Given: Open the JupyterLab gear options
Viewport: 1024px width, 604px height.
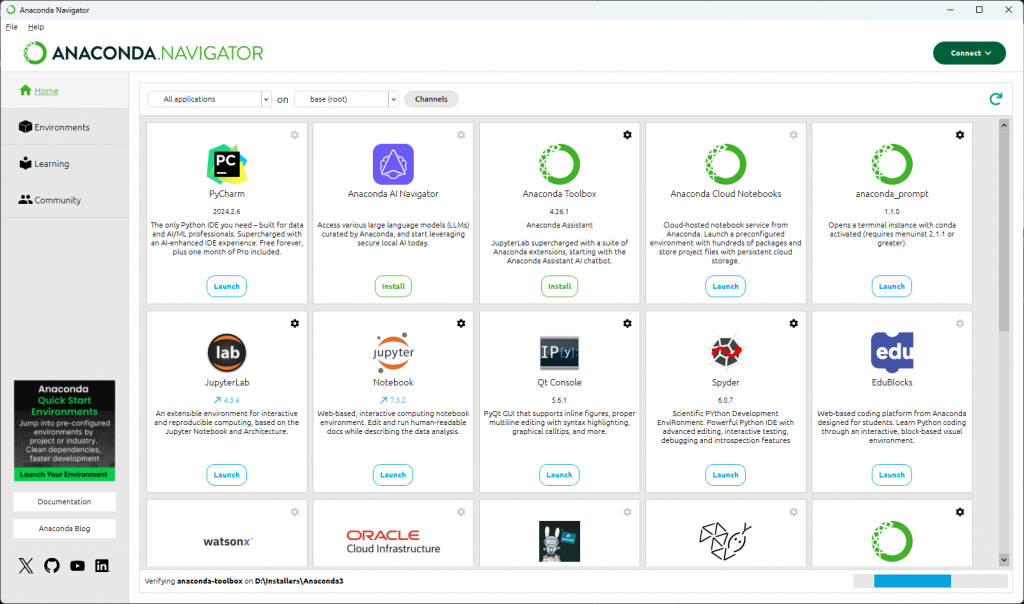Looking at the screenshot, I should (295, 324).
